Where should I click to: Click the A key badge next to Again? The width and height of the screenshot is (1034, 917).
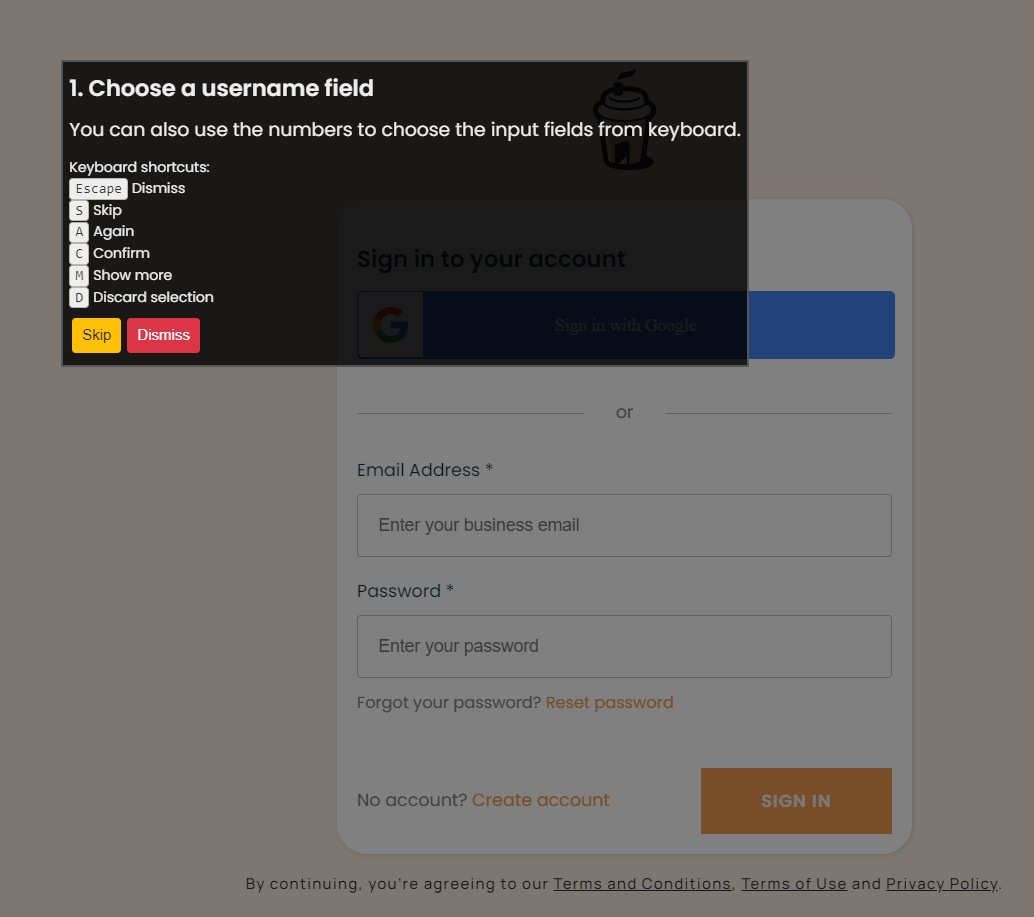(x=78, y=231)
